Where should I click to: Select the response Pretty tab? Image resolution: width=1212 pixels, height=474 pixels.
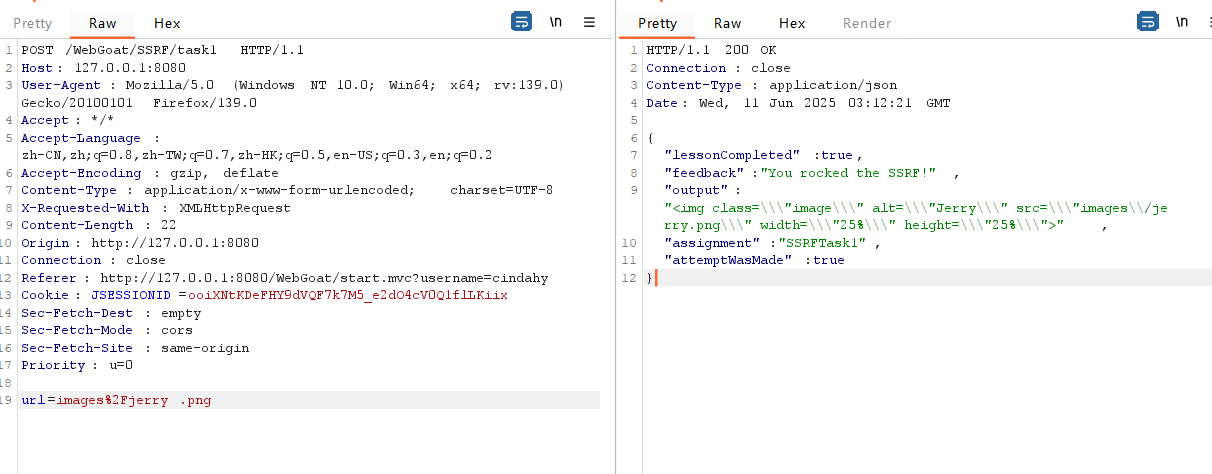657,23
